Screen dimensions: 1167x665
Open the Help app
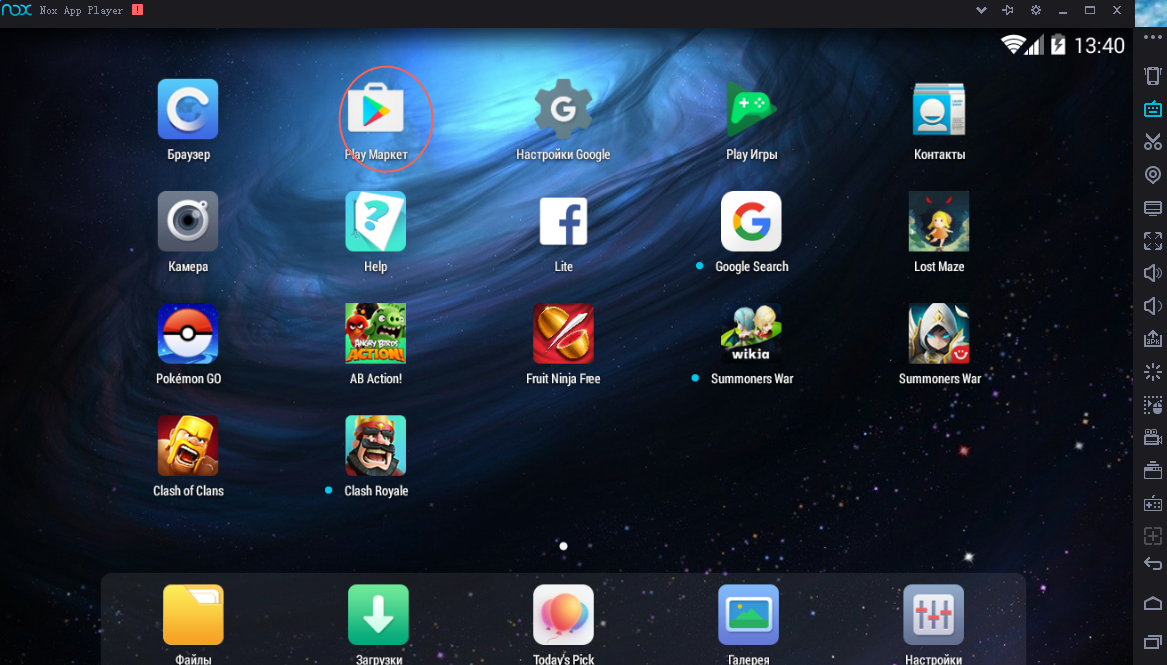click(376, 221)
